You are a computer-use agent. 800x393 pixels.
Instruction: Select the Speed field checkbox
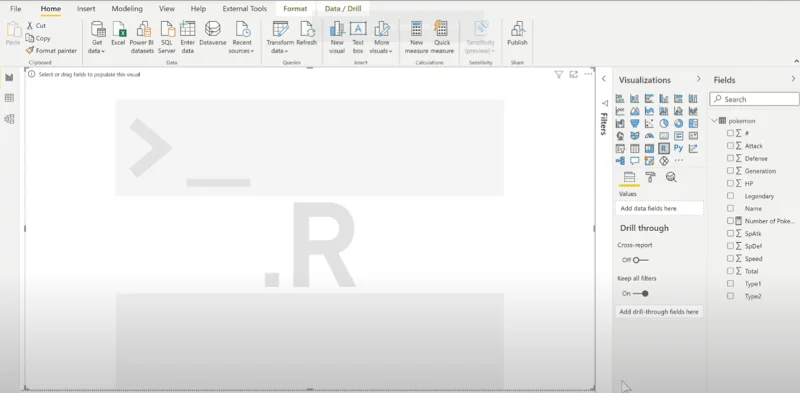tap(731, 258)
